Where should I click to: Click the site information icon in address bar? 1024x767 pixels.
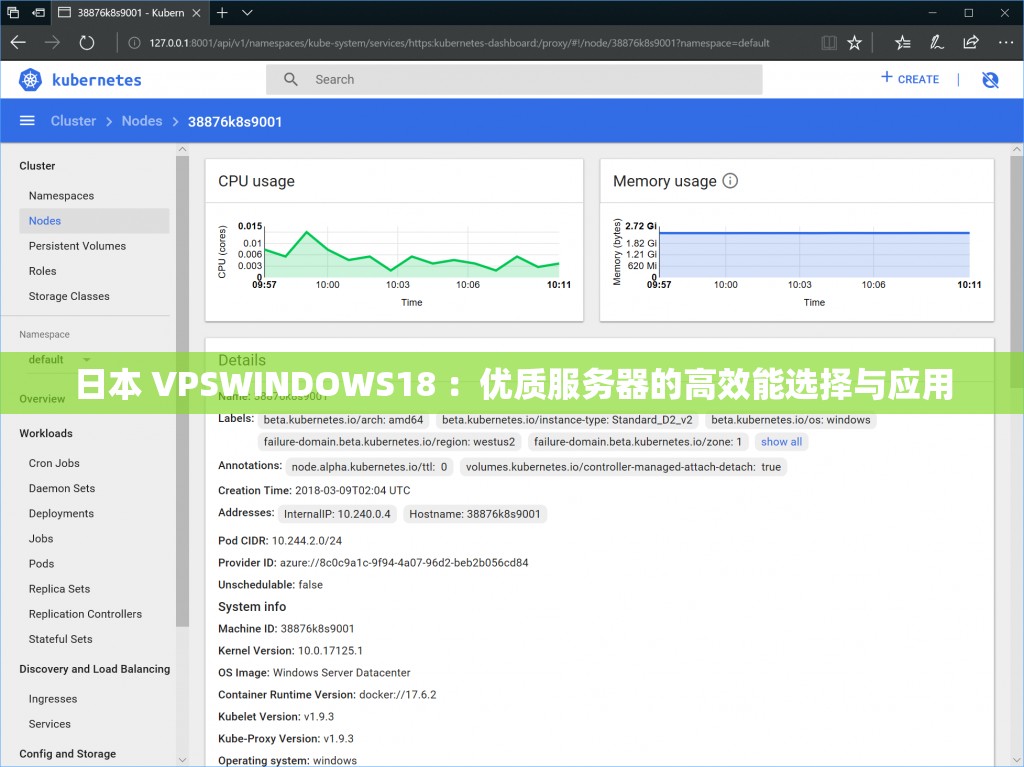(135, 43)
